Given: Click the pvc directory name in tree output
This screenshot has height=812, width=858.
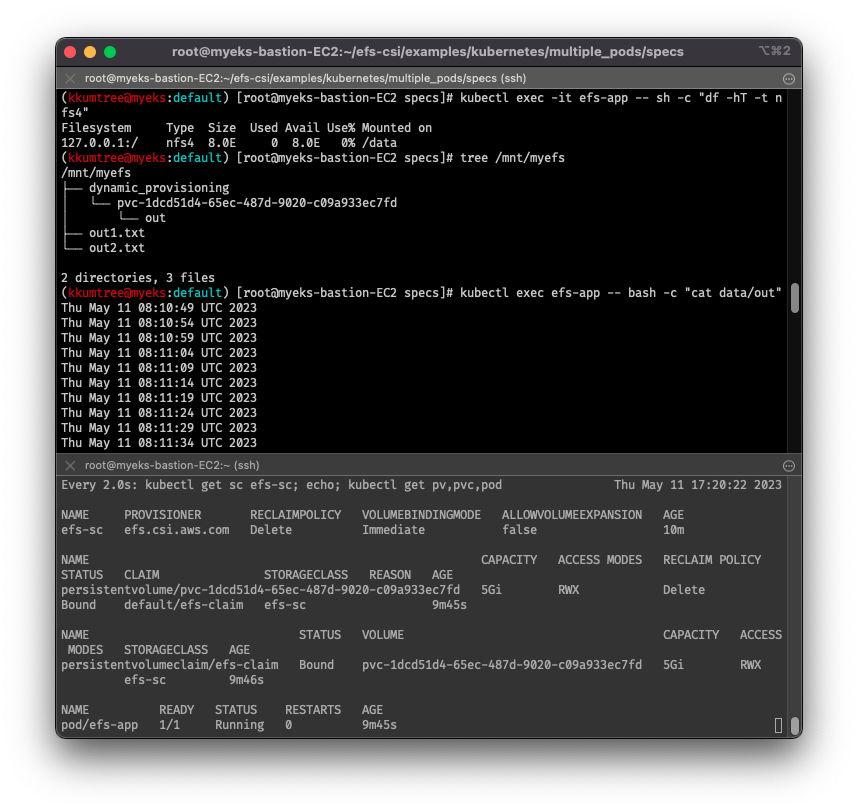Looking at the screenshot, I should tap(257, 203).
